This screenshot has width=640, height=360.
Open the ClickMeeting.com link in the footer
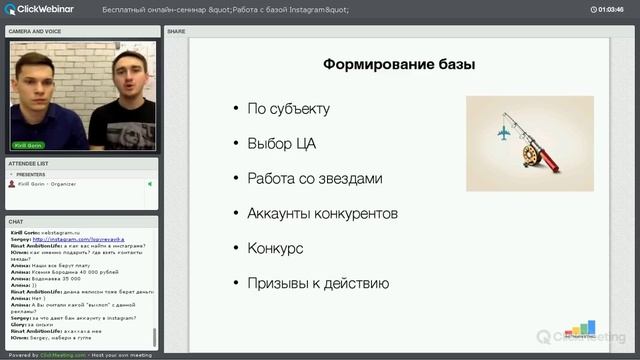click(x=63, y=355)
